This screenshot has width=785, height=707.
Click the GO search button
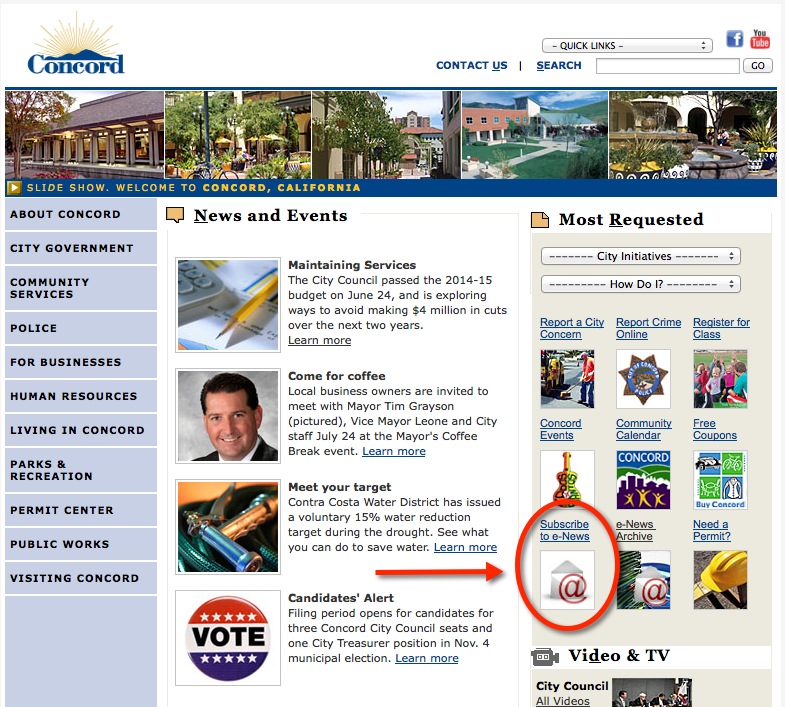coord(757,66)
